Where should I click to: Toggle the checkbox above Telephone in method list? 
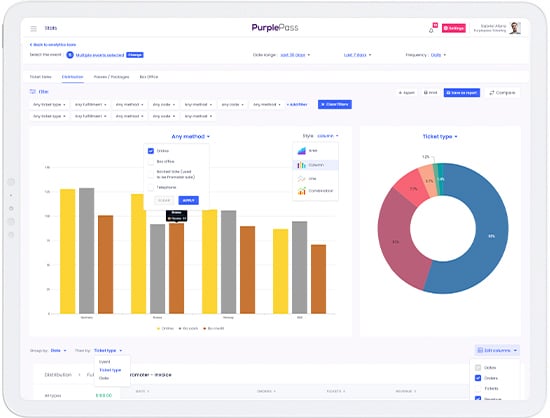click(x=151, y=174)
